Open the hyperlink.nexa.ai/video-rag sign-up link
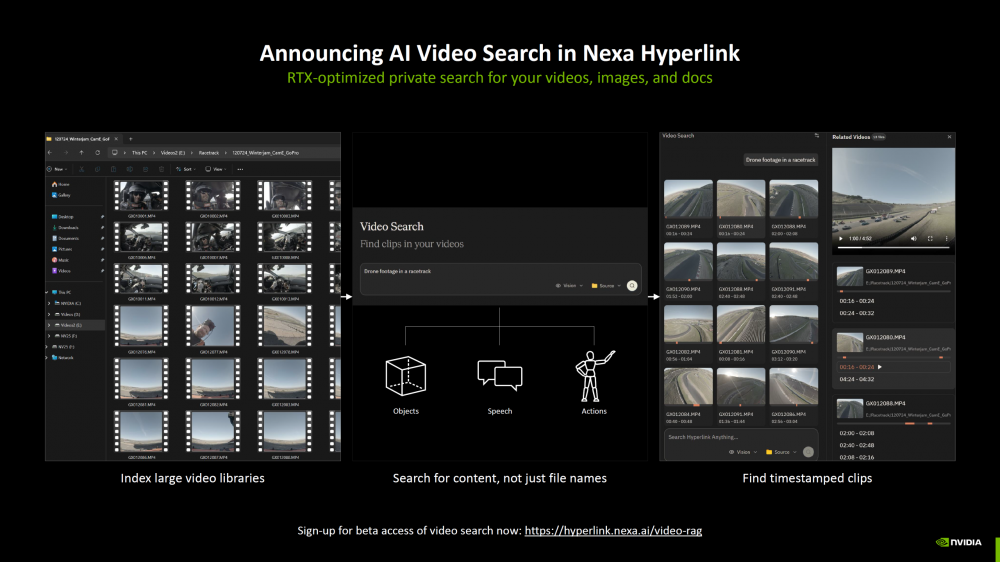Image resolution: width=1000 pixels, height=562 pixels. pos(613,530)
